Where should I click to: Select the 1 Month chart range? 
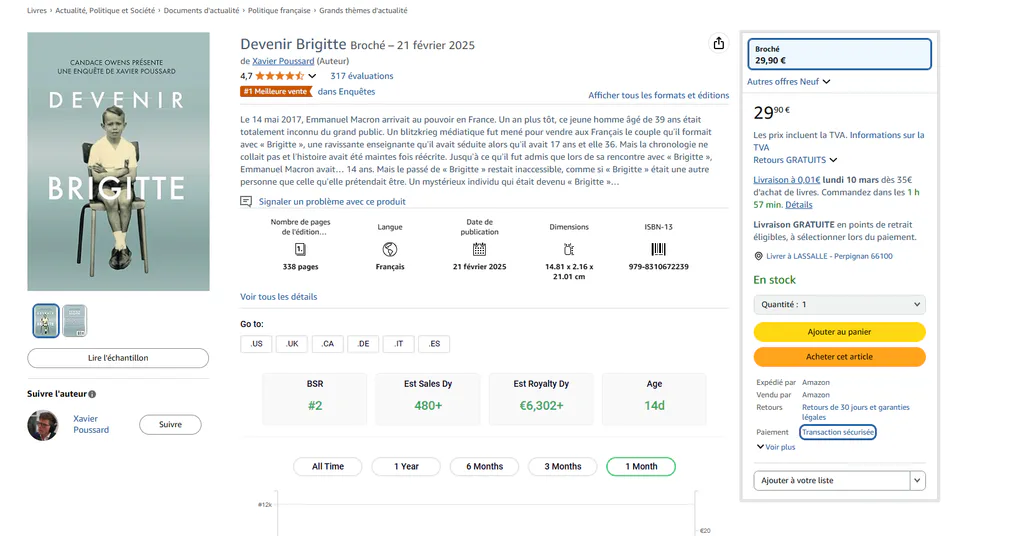tap(641, 467)
